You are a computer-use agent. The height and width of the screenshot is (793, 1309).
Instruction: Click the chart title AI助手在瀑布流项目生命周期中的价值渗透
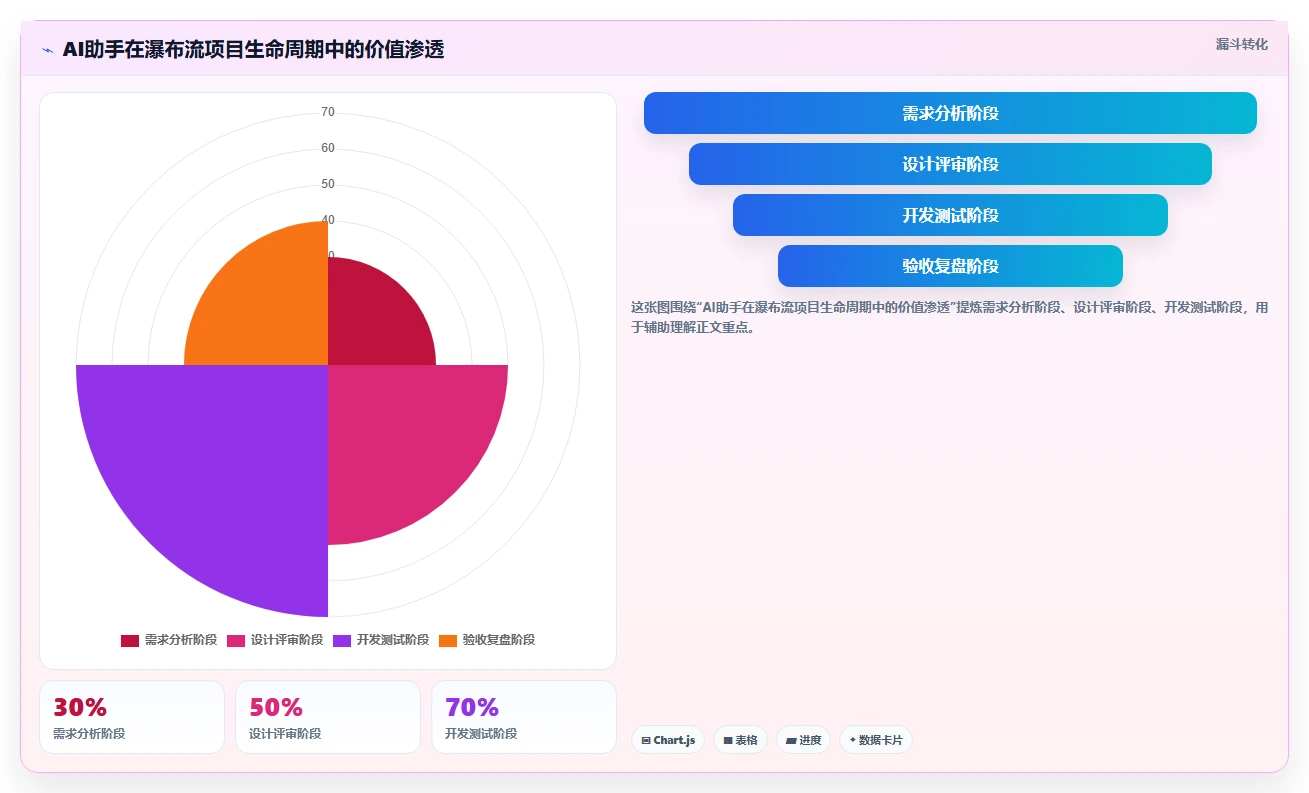[253, 49]
